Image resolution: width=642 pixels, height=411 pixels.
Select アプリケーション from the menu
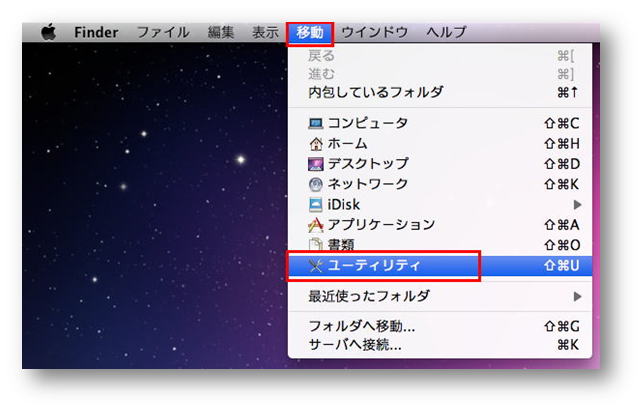click(440, 225)
